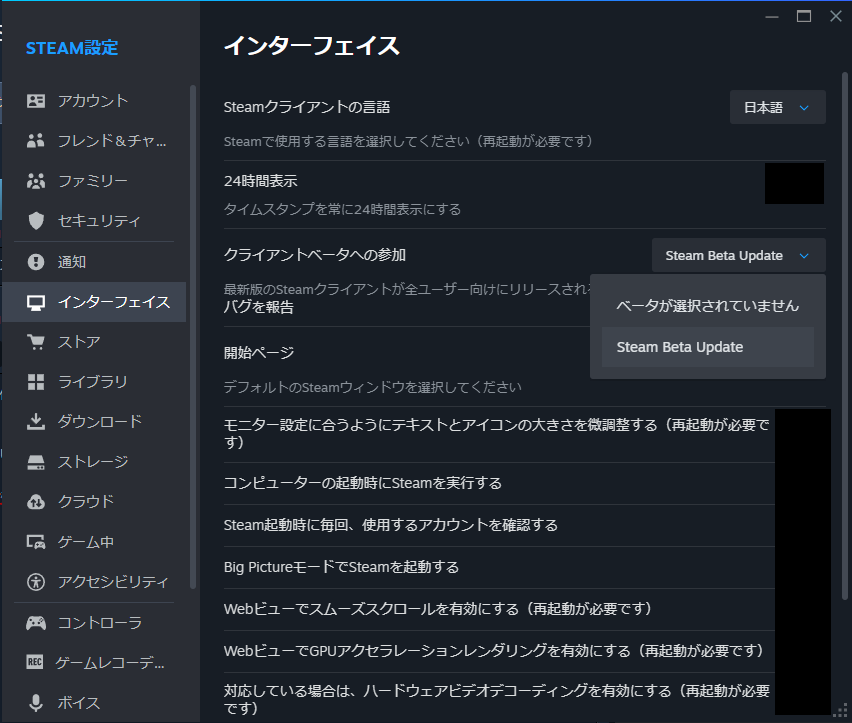
Task: Click the ダウンロード arrow icon
Action: [x=36, y=422]
